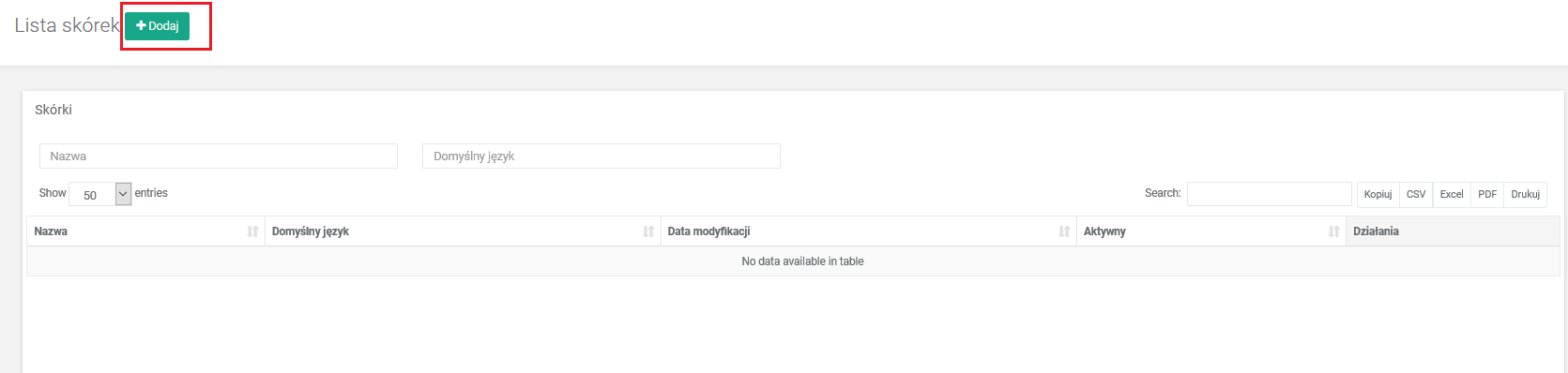1568x373 pixels.
Task: Open the Show entries dropdown
Action: click(99, 194)
